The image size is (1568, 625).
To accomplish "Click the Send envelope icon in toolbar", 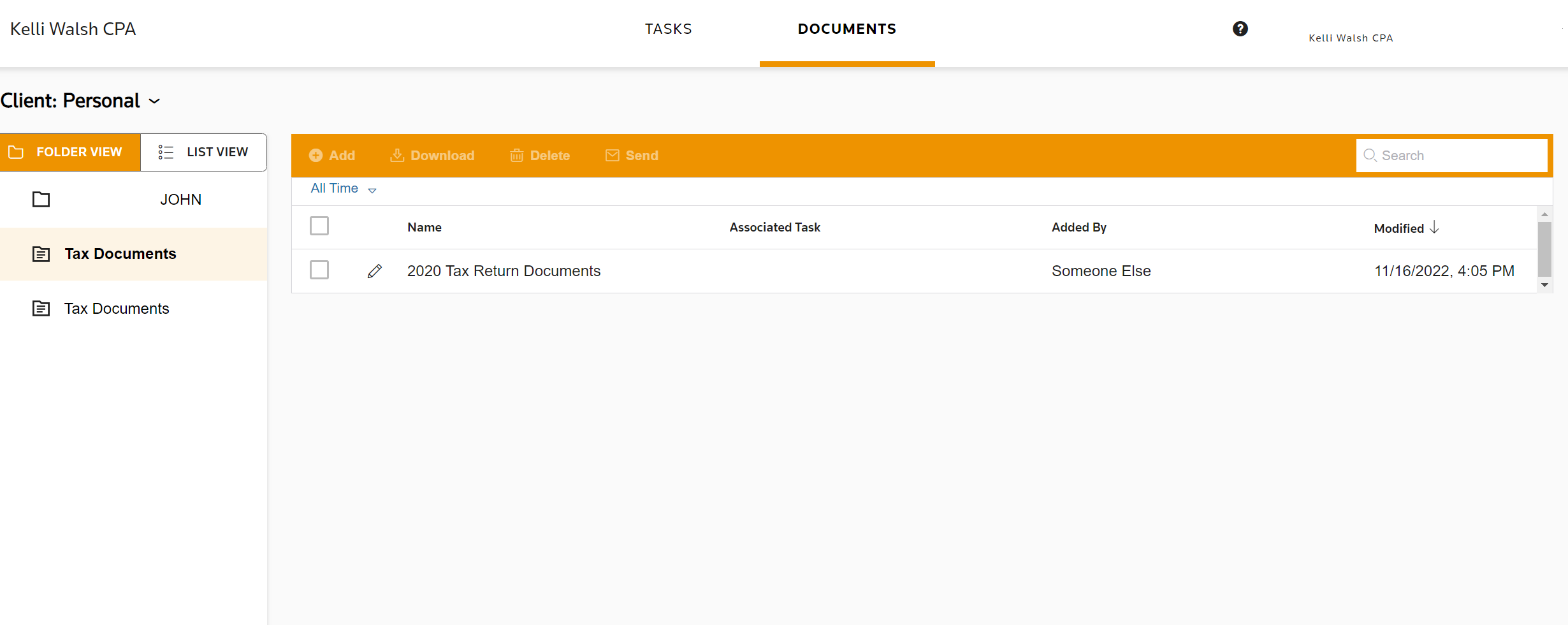I will tap(612, 156).
